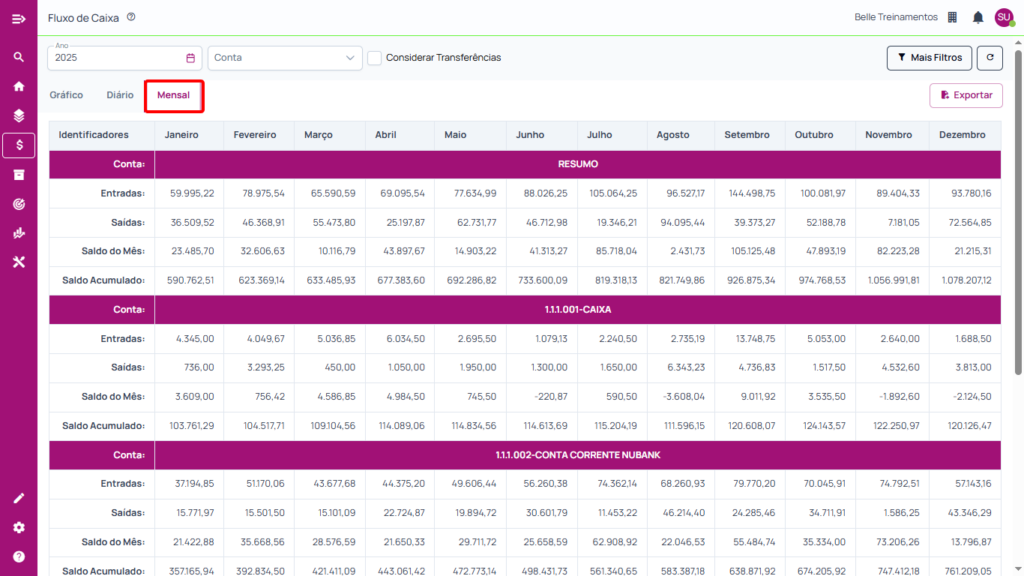
Task: Click the help icon next to Fluxo de Caixa
Action: (x=131, y=17)
